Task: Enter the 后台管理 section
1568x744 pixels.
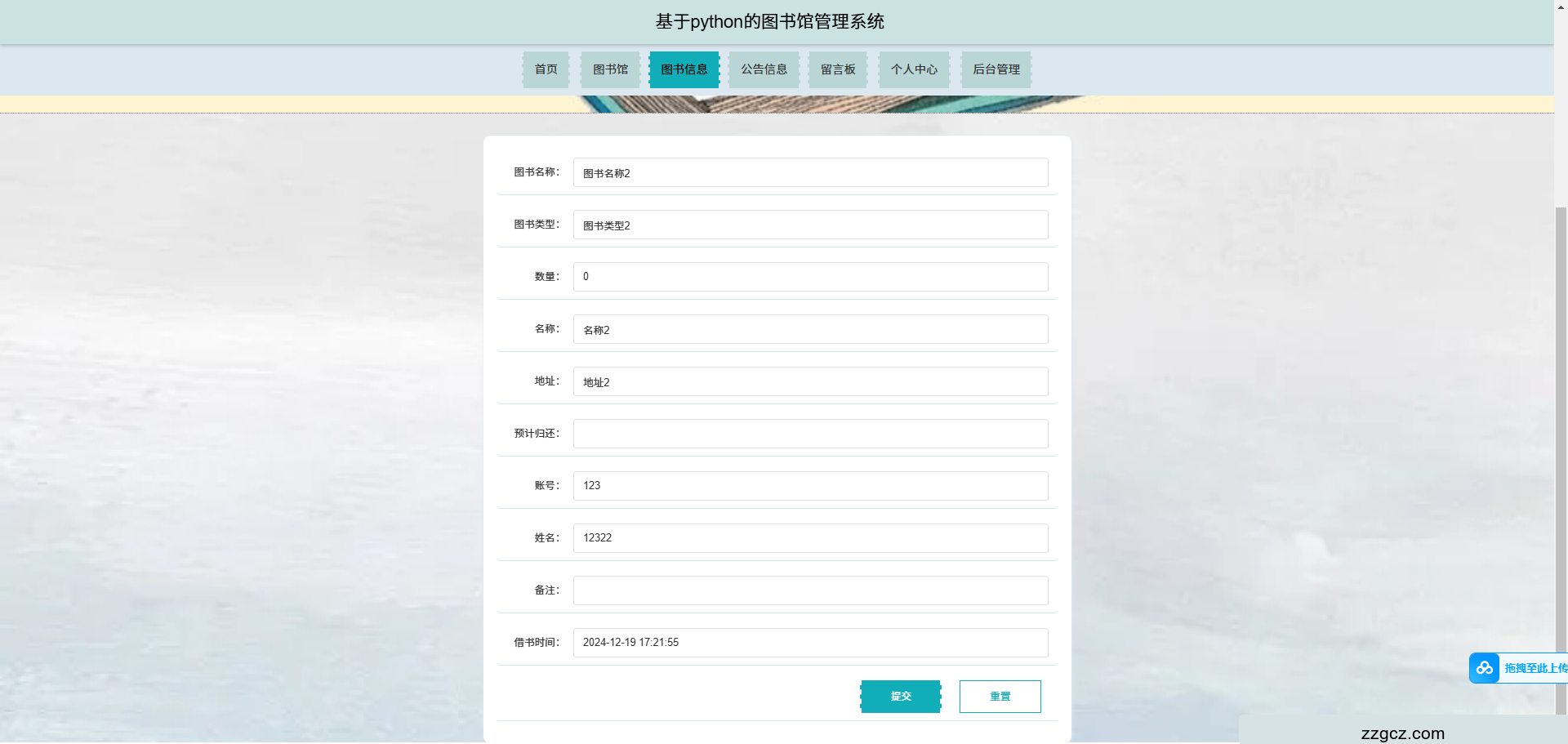Action: (x=996, y=69)
